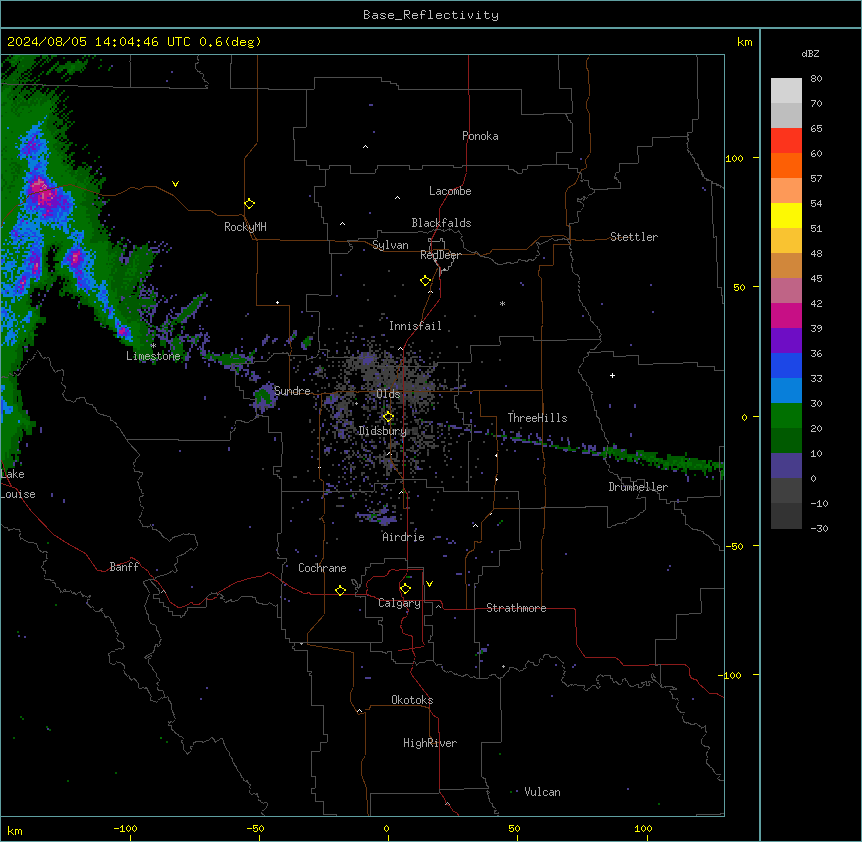Click the white plus marker north of Drumheller
The width and height of the screenshot is (862, 842).
pyautogui.click(x=612, y=375)
